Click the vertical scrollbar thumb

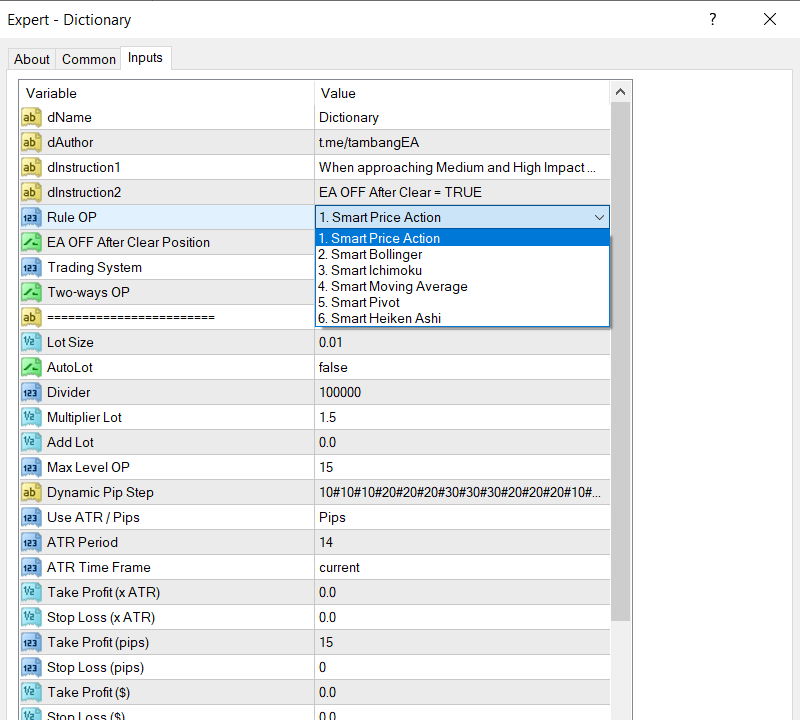[x=620, y=361]
